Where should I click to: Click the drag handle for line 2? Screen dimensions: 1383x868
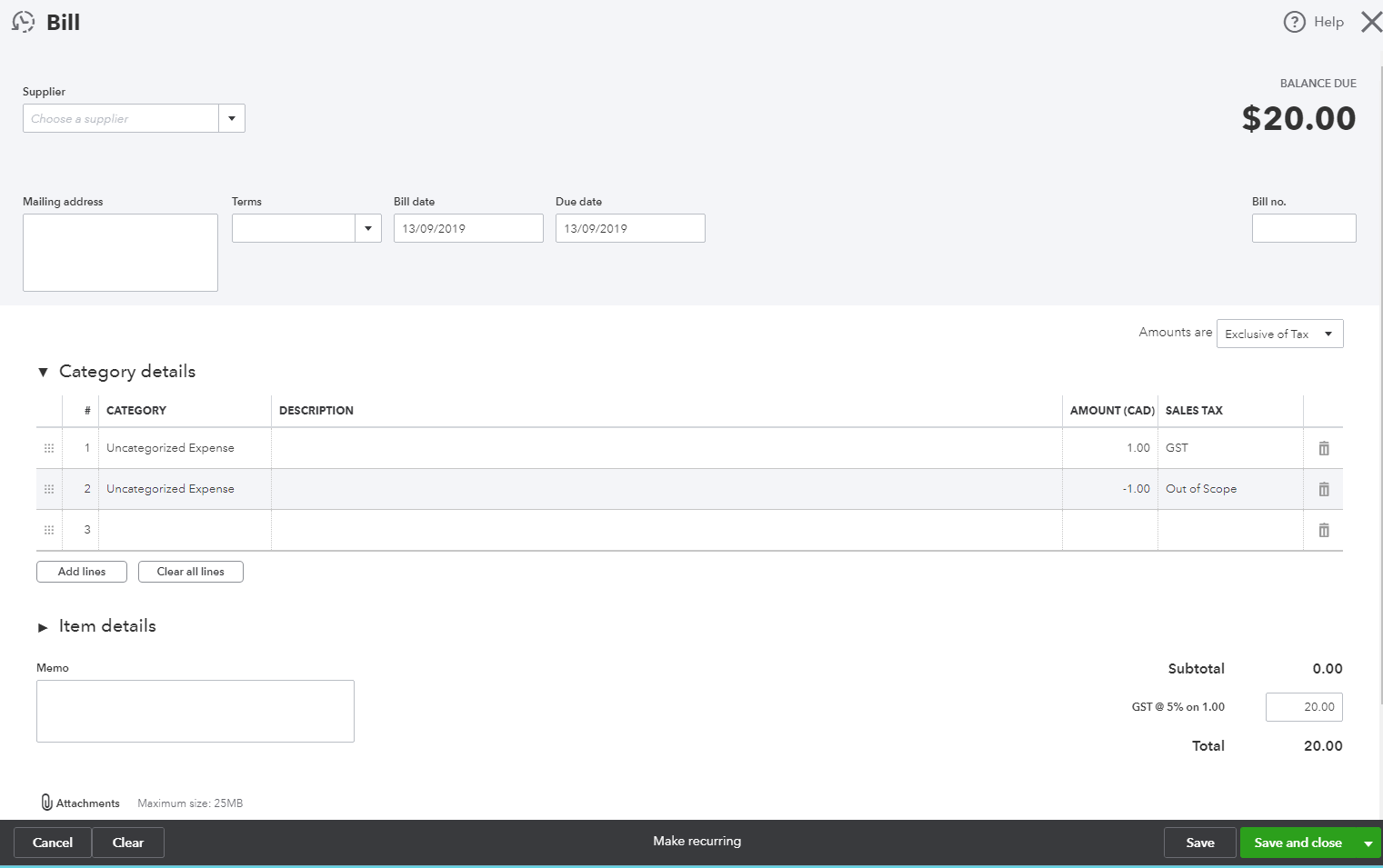(x=49, y=489)
